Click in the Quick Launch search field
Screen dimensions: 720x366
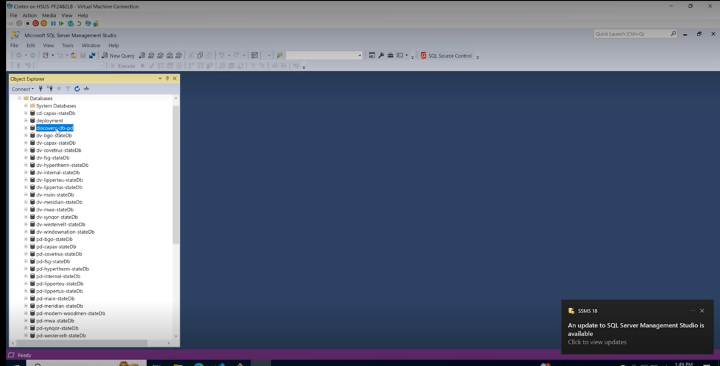[x=631, y=34]
